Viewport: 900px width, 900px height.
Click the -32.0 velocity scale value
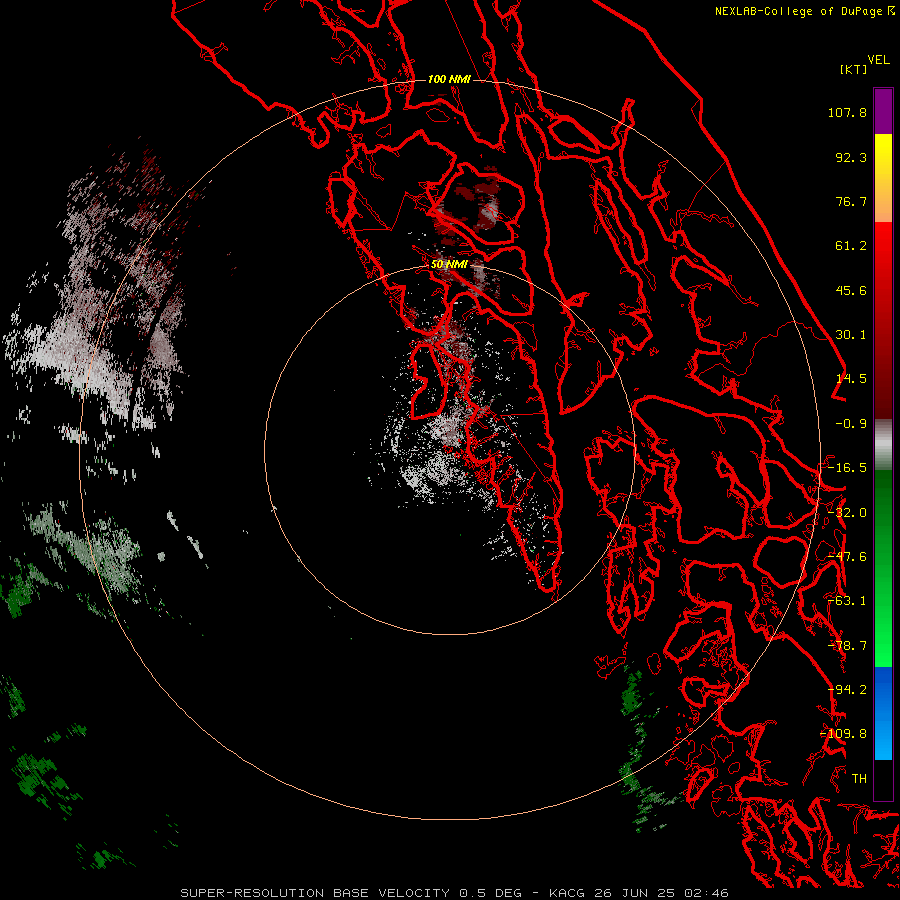tap(847, 513)
